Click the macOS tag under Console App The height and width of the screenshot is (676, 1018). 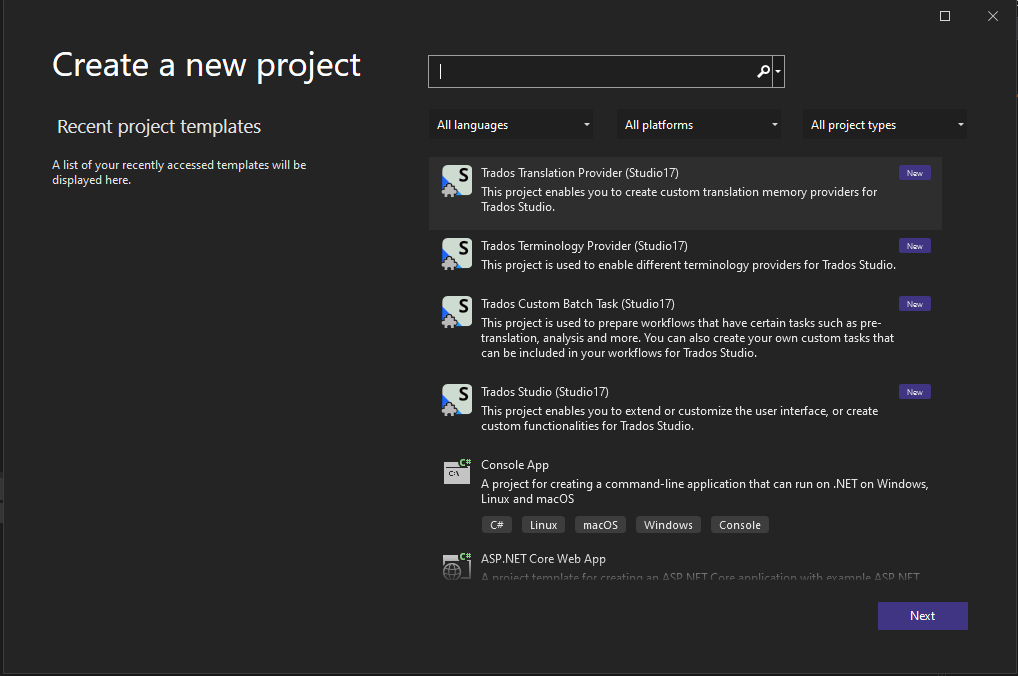600,525
